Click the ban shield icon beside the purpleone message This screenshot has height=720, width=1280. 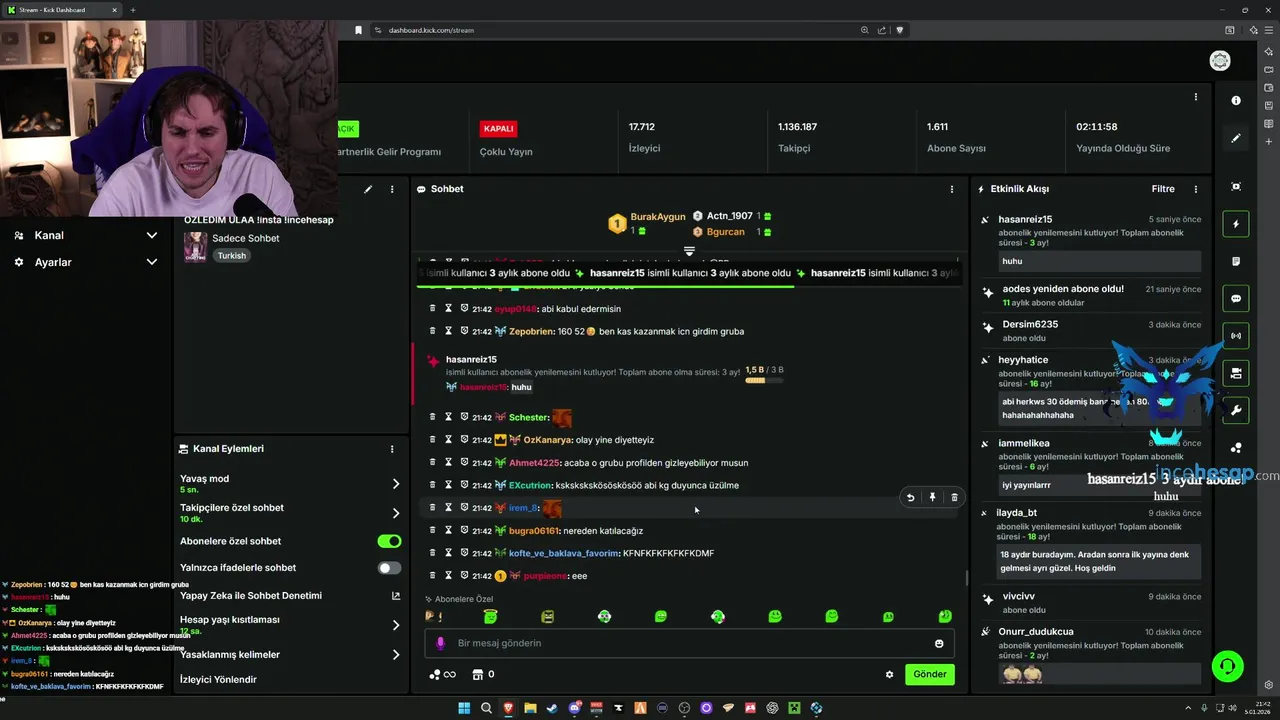click(464, 575)
